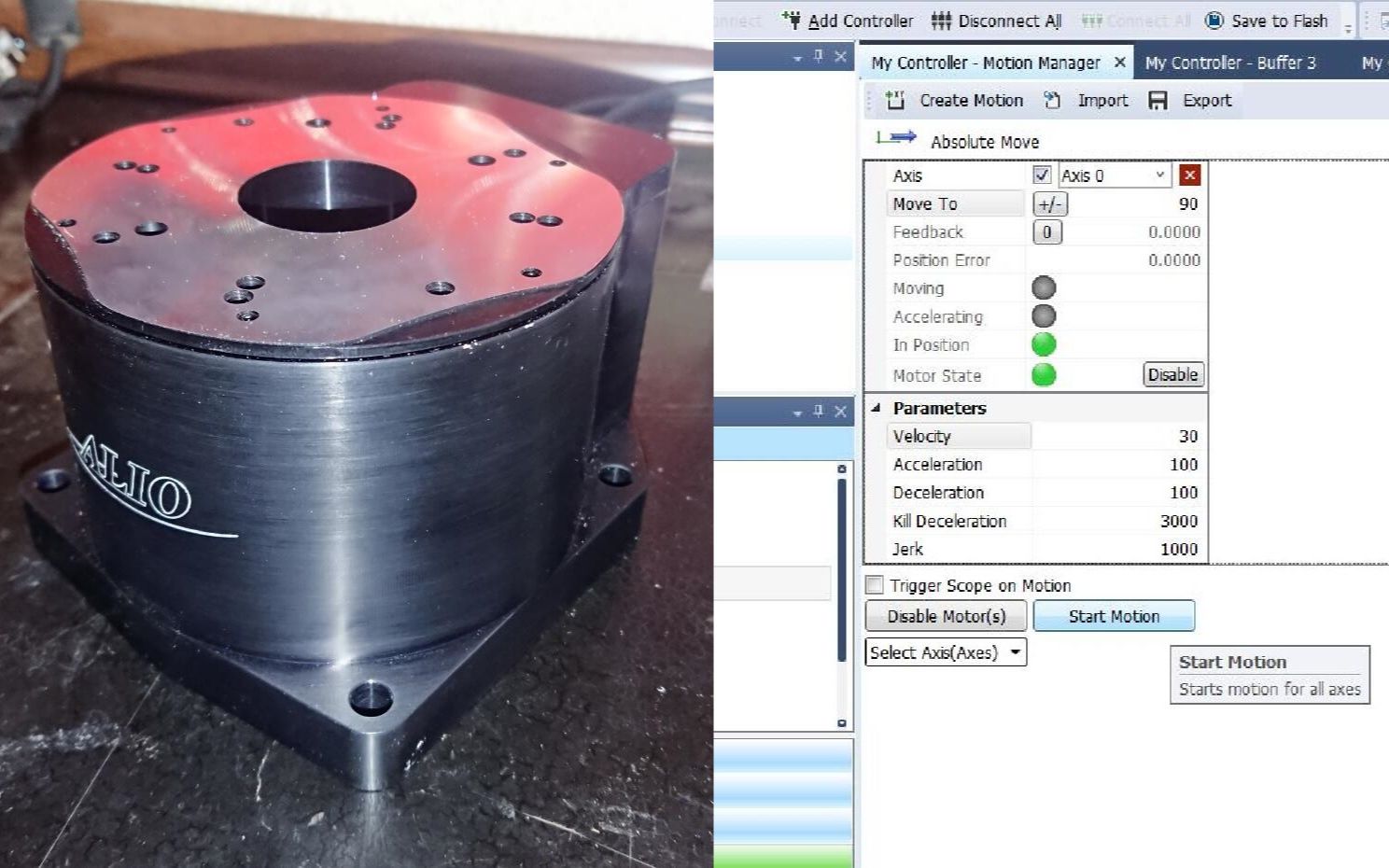Click the Disable motor state button

(1172, 374)
